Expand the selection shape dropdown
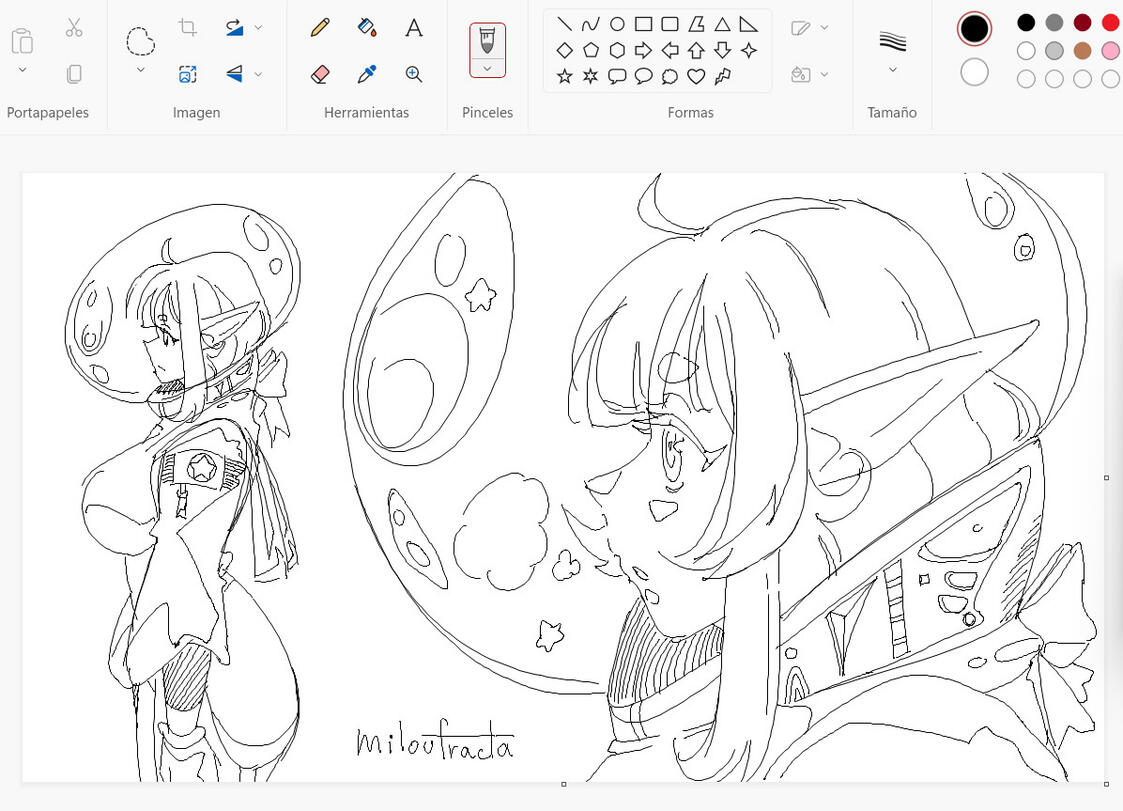1123x811 pixels. (x=140, y=70)
